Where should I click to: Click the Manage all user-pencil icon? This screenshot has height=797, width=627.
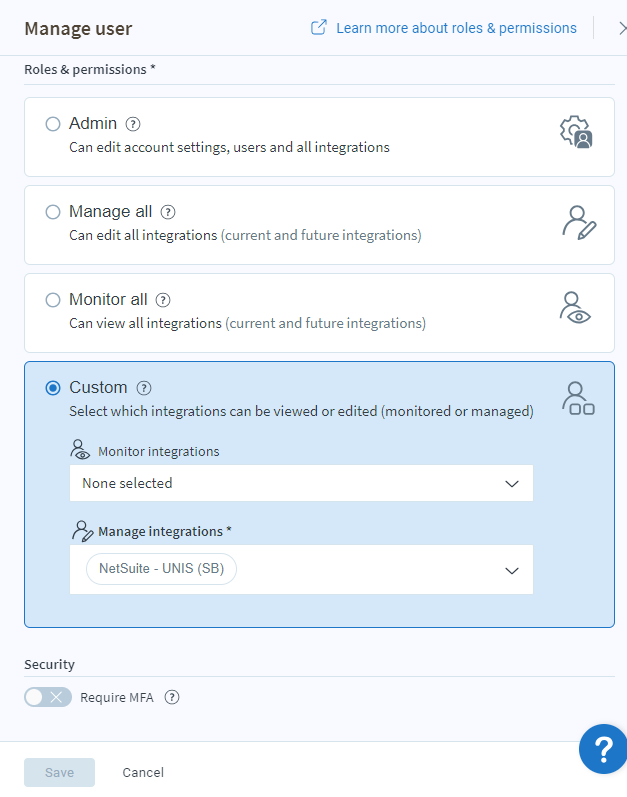(578, 221)
